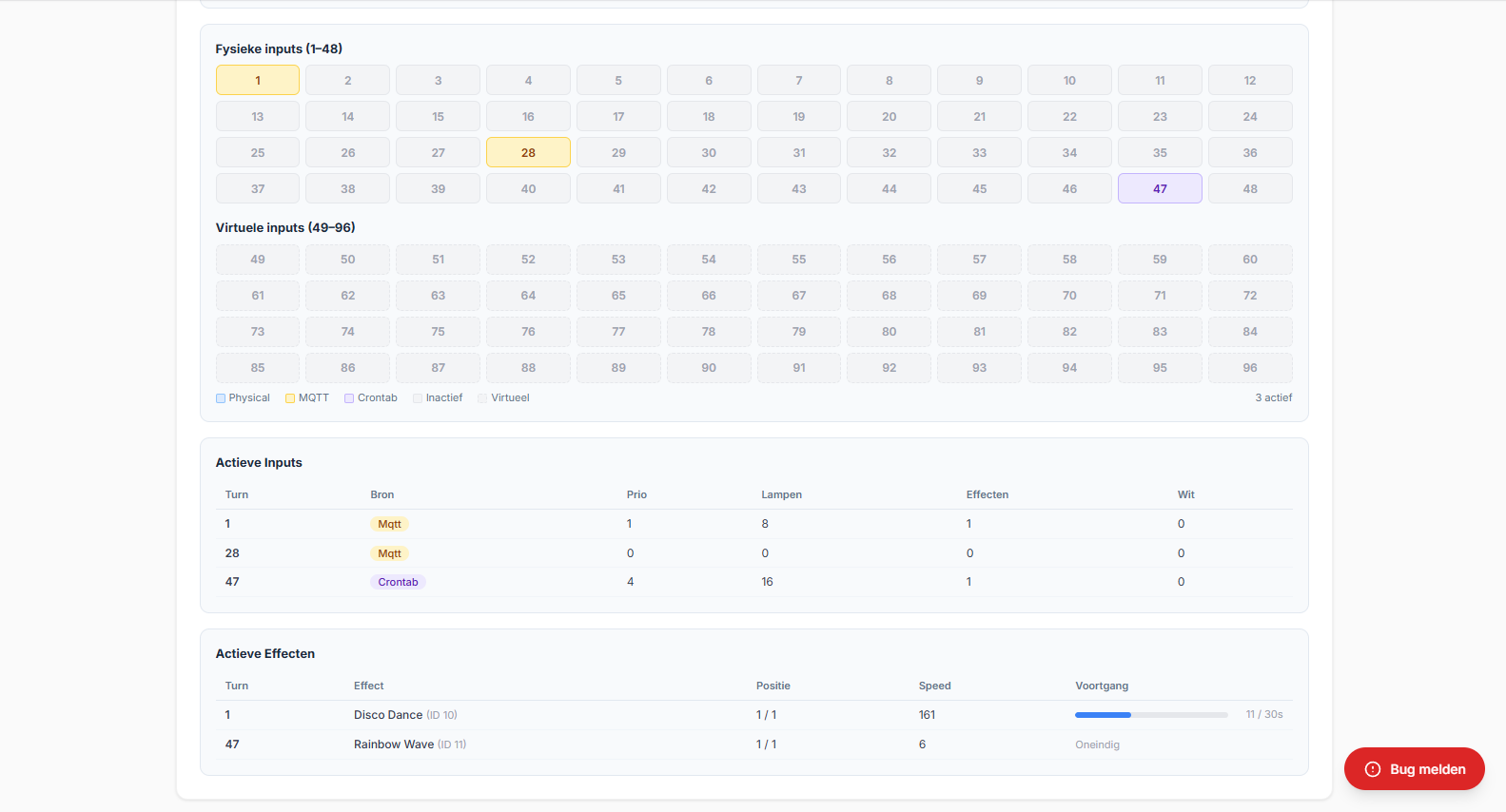Click physical input 12
The image size is (1506, 812).
(x=1249, y=80)
